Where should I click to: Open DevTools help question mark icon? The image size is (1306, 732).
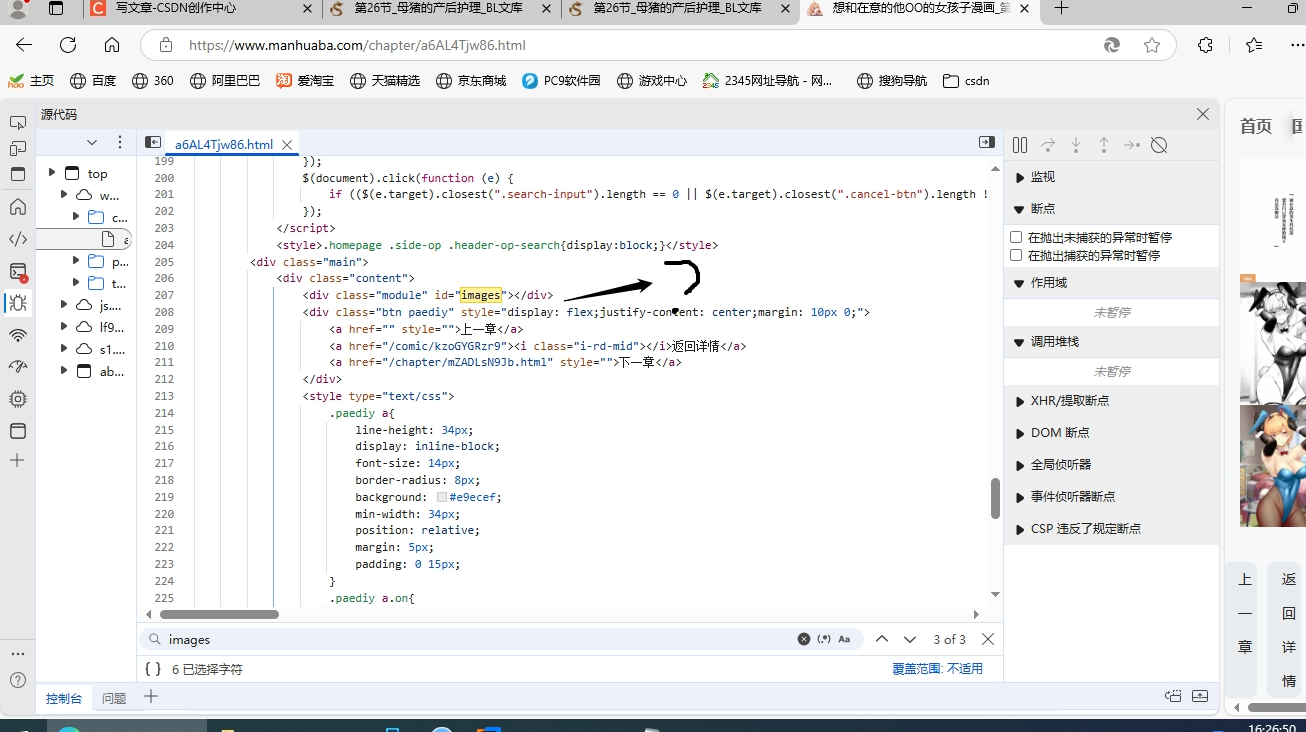[18, 680]
